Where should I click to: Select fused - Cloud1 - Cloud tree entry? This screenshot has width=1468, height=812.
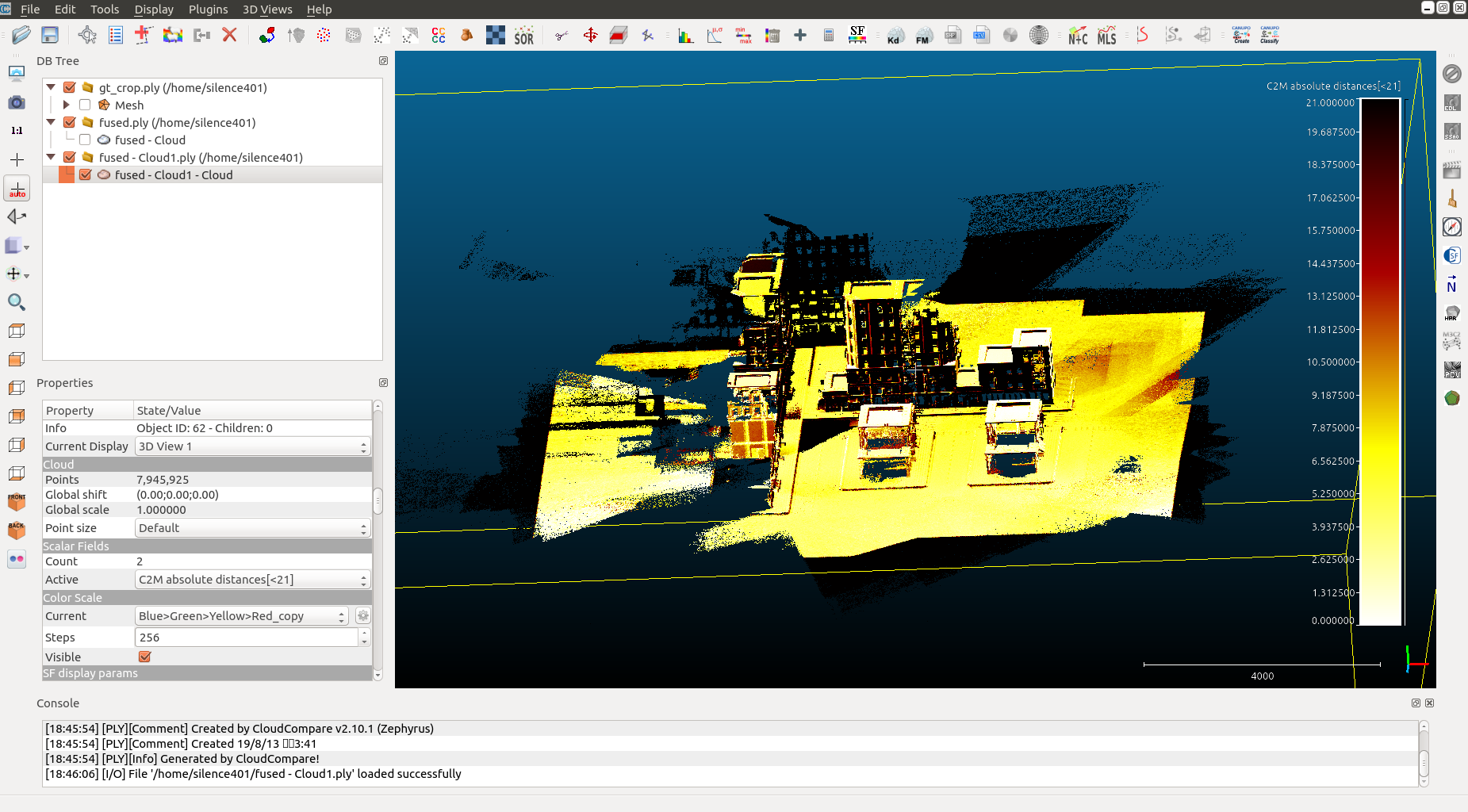[x=174, y=175]
